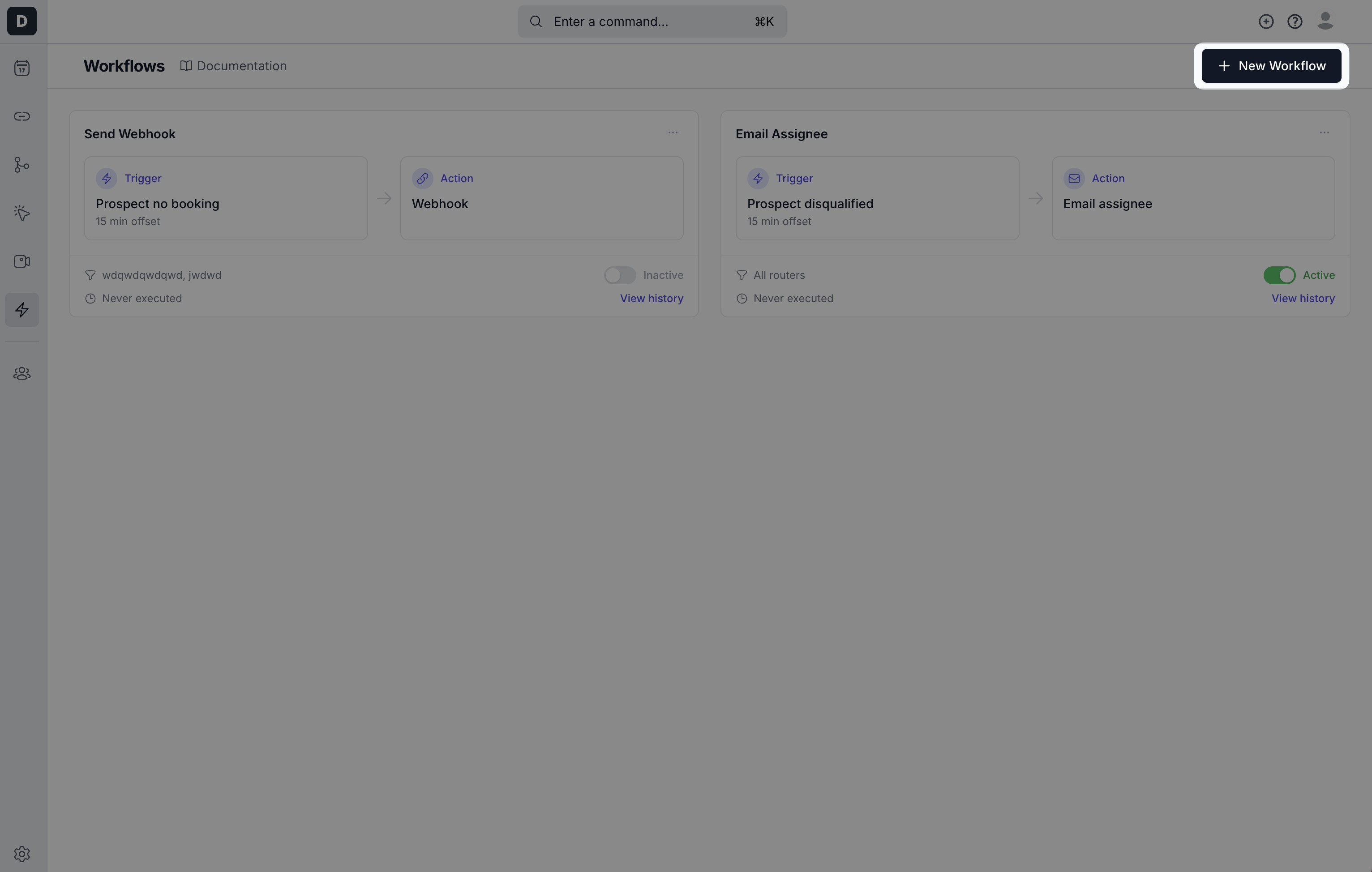Open settings gear at sidebar bottom
This screenshot has height=872, width=1372.
pos(21,854)
